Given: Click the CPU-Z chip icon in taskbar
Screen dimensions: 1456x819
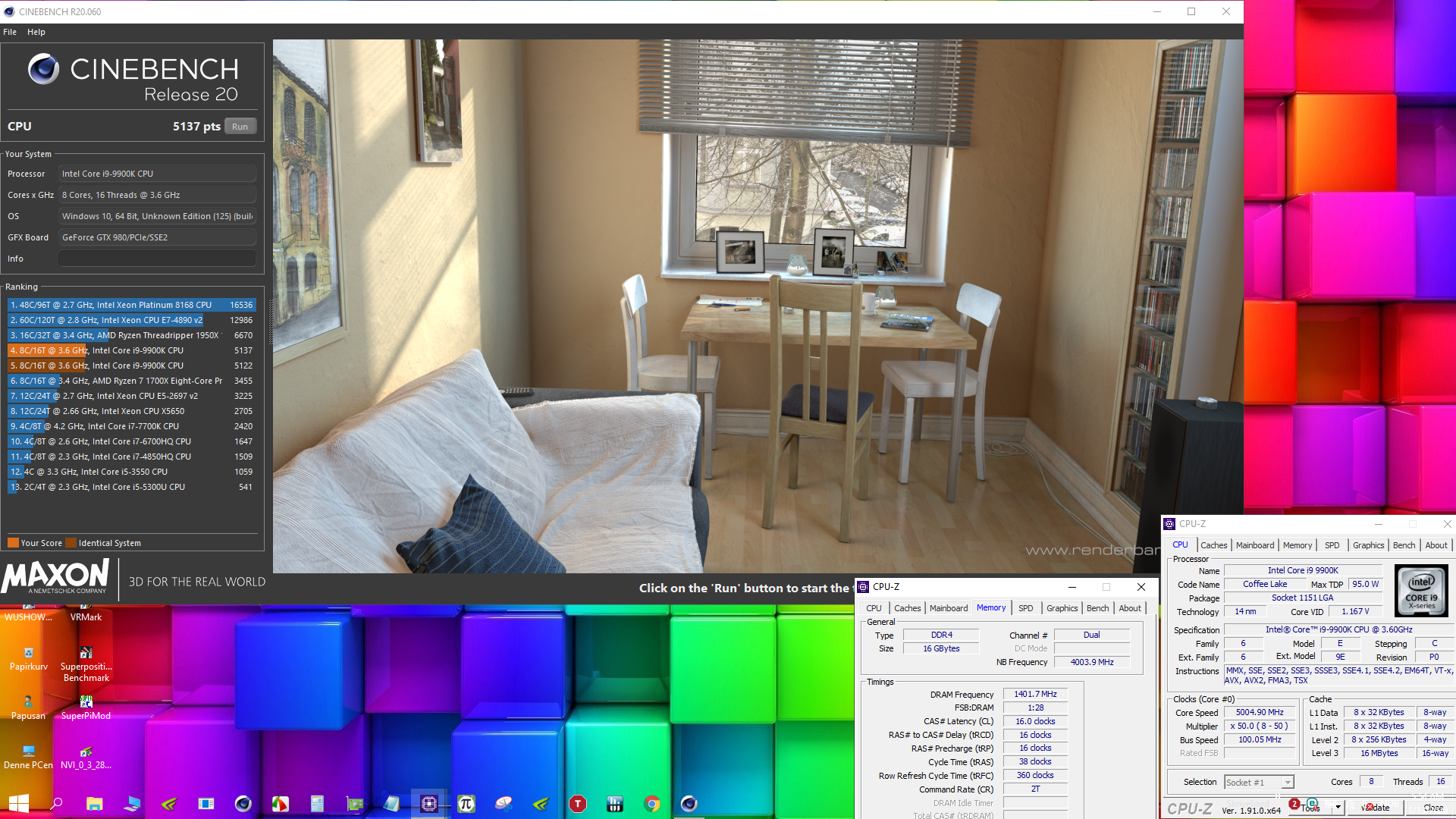Looking at the screenshot, I should click(x=429, y=804).
